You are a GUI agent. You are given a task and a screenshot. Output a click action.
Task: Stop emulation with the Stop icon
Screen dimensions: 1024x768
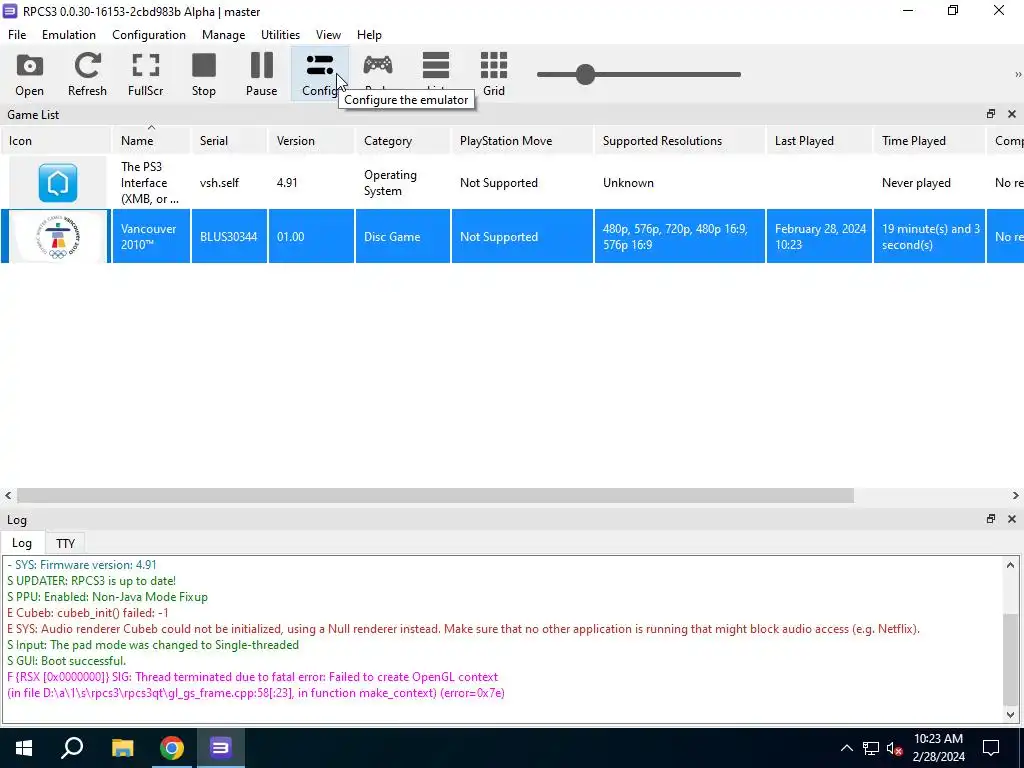point(204,74)
